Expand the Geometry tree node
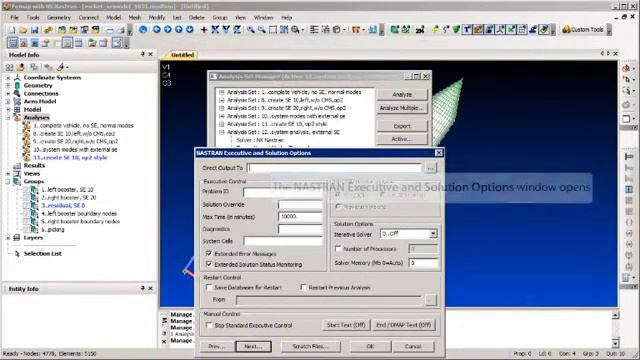 pyautogui.click(x=8, y=85)
